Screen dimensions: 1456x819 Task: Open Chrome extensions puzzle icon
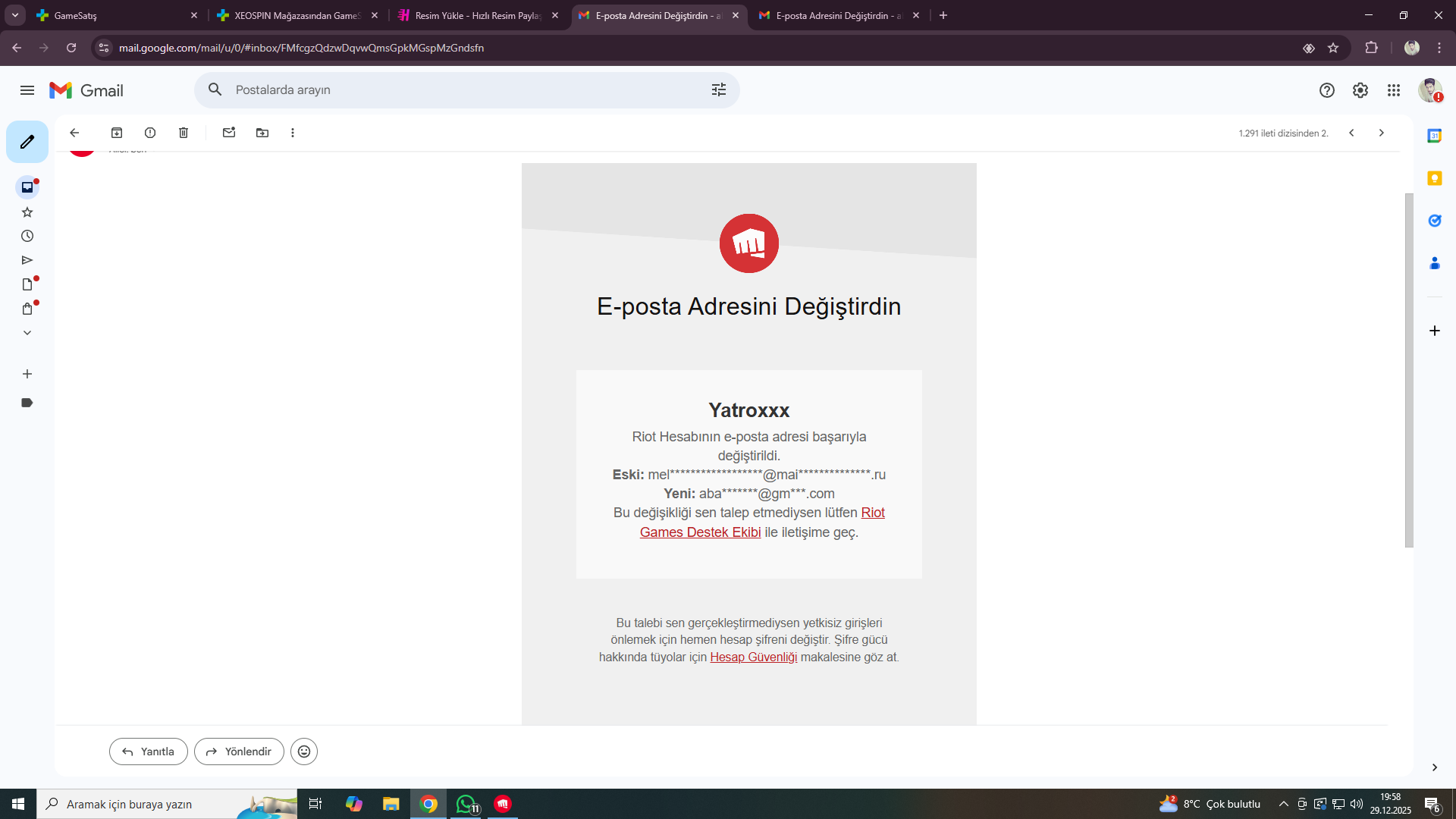point(1371,48)
